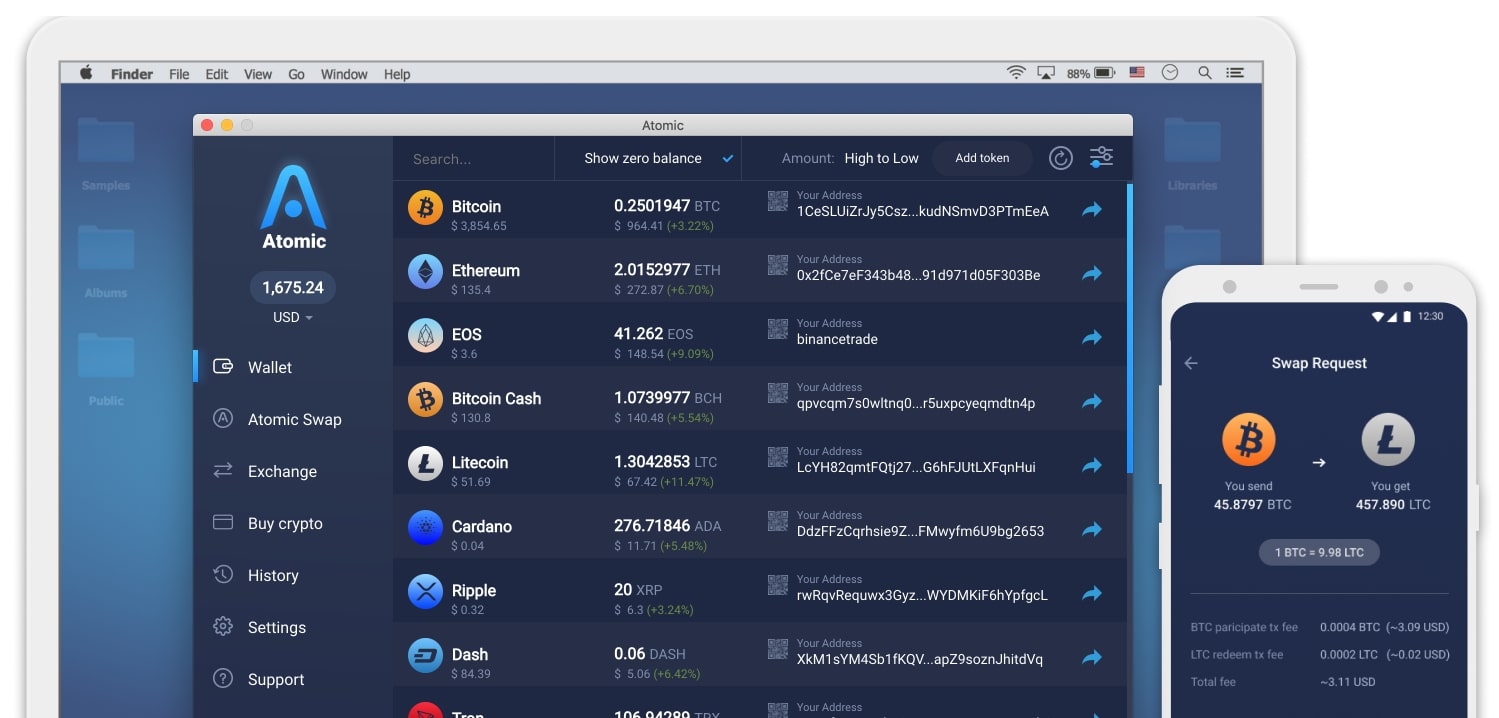This screenshot has height=718, width=1499.
Task: Open the File menu
Action: point(179,74)
